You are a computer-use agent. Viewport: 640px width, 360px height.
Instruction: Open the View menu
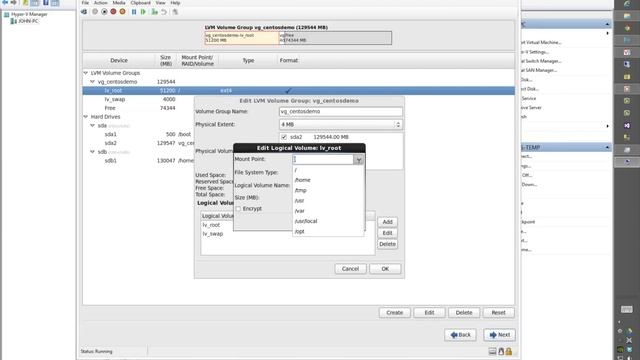(x=160, y=3)
